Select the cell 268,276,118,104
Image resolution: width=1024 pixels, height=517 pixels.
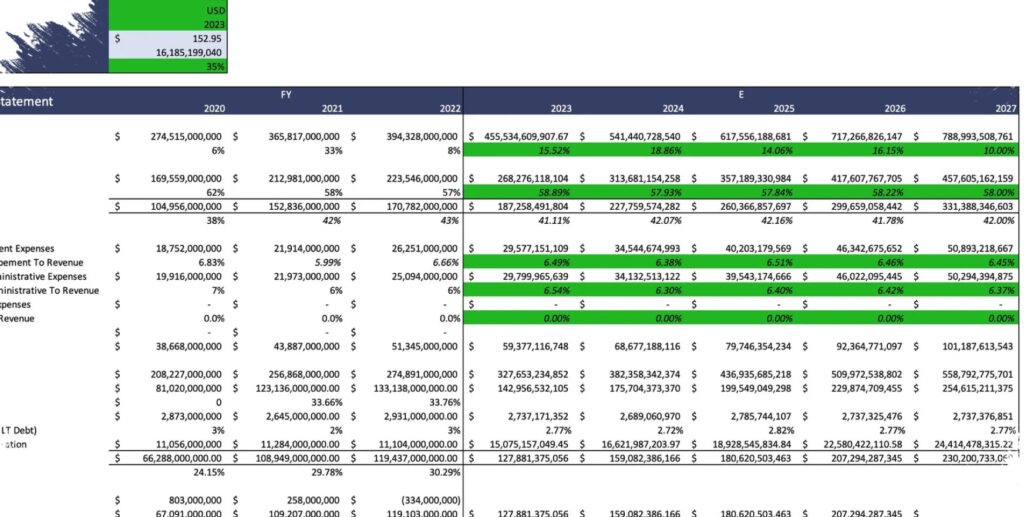tap(533, 178)
